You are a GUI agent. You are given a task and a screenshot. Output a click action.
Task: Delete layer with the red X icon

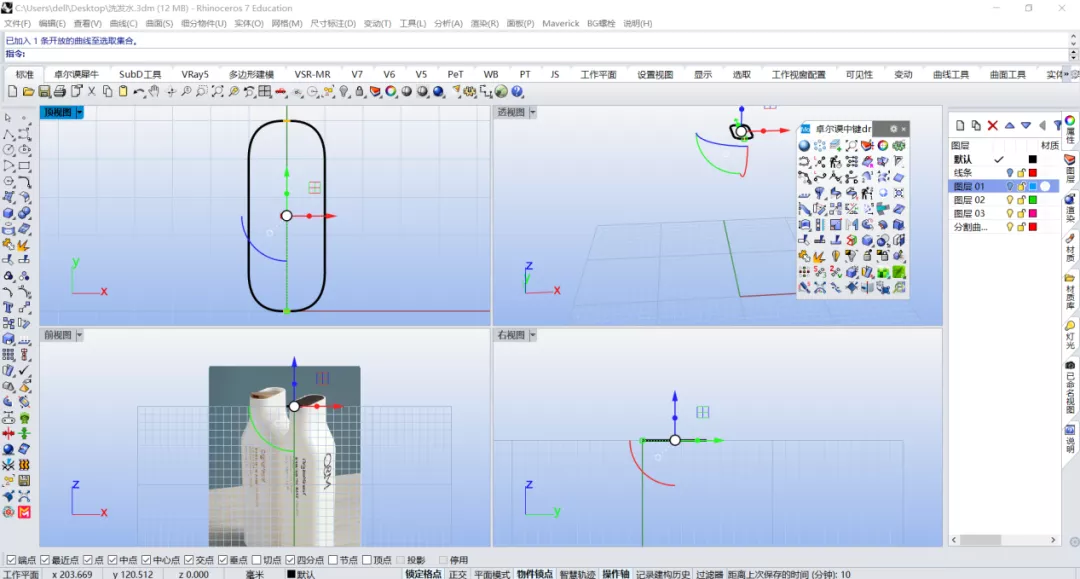993,125
